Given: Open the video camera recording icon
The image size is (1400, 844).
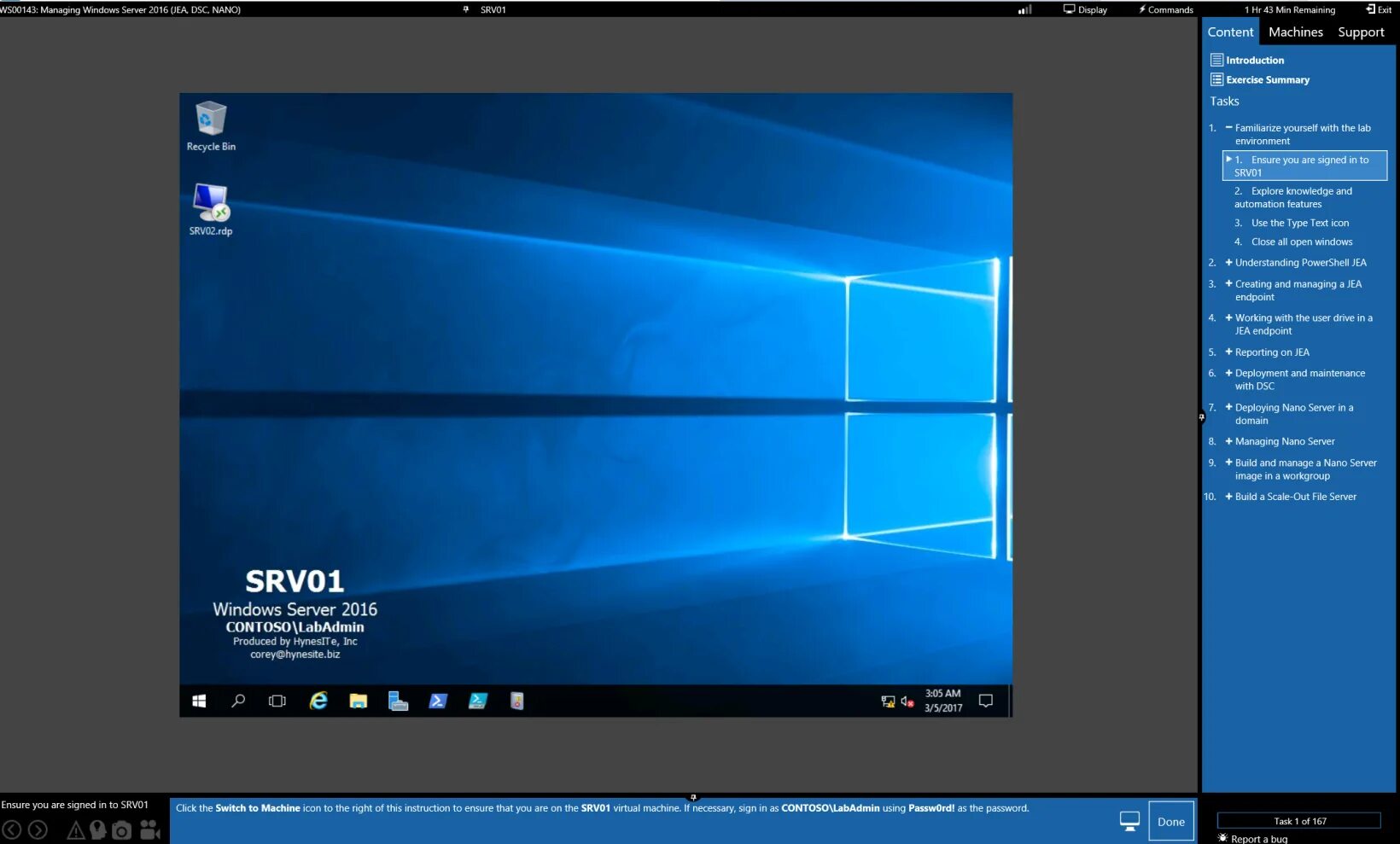Looking at the screenshot, I should pyautogui.click(x=150, y=829).
